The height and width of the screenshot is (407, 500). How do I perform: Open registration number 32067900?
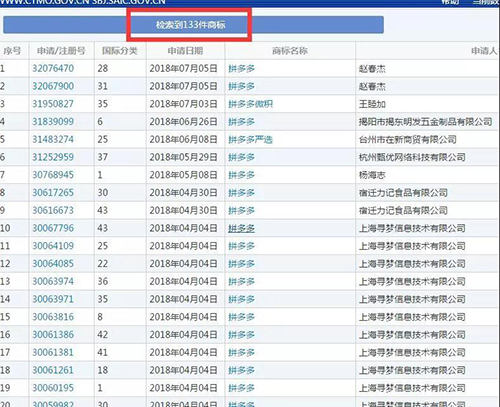point(53,86)
